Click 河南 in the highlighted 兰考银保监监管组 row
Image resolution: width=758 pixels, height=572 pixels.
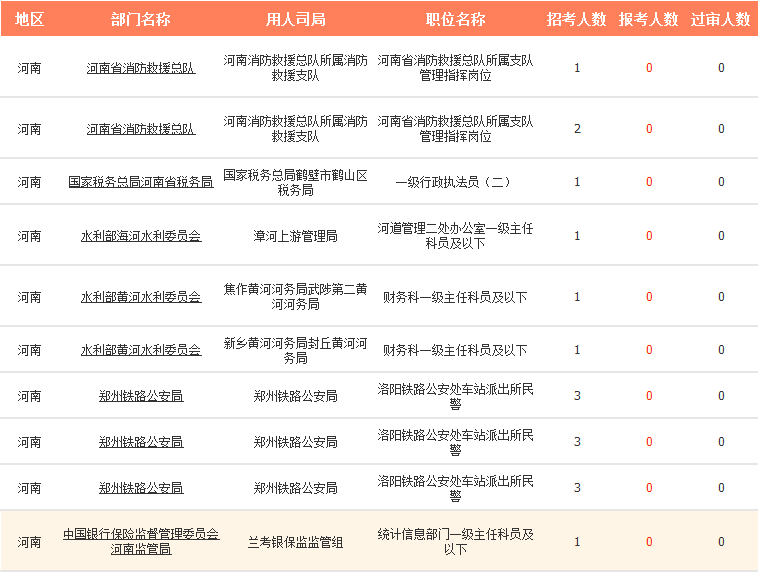pyautogui.click(x=29, y=542)
